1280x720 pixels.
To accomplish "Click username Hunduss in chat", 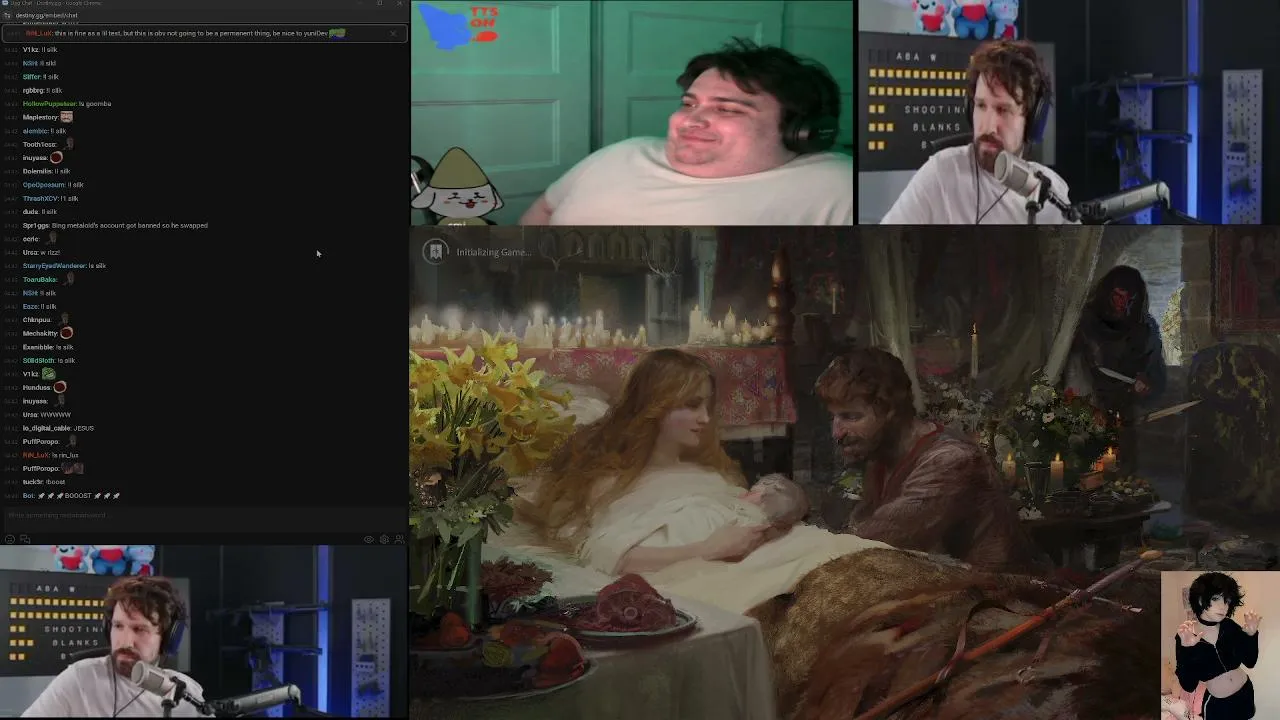I will (x=37, y=387).
